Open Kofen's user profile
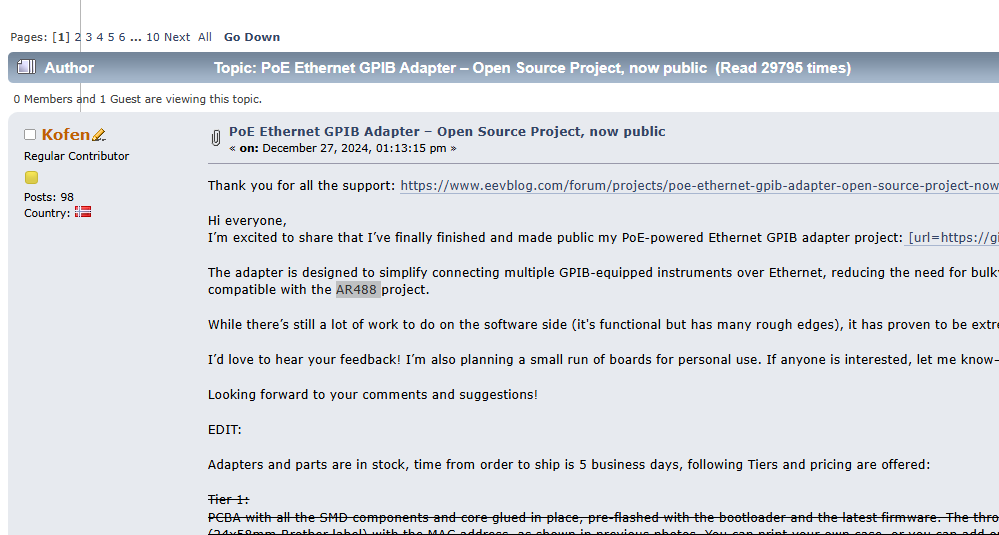999x535 pixels. pyautogui.click(x=66, y=135)
